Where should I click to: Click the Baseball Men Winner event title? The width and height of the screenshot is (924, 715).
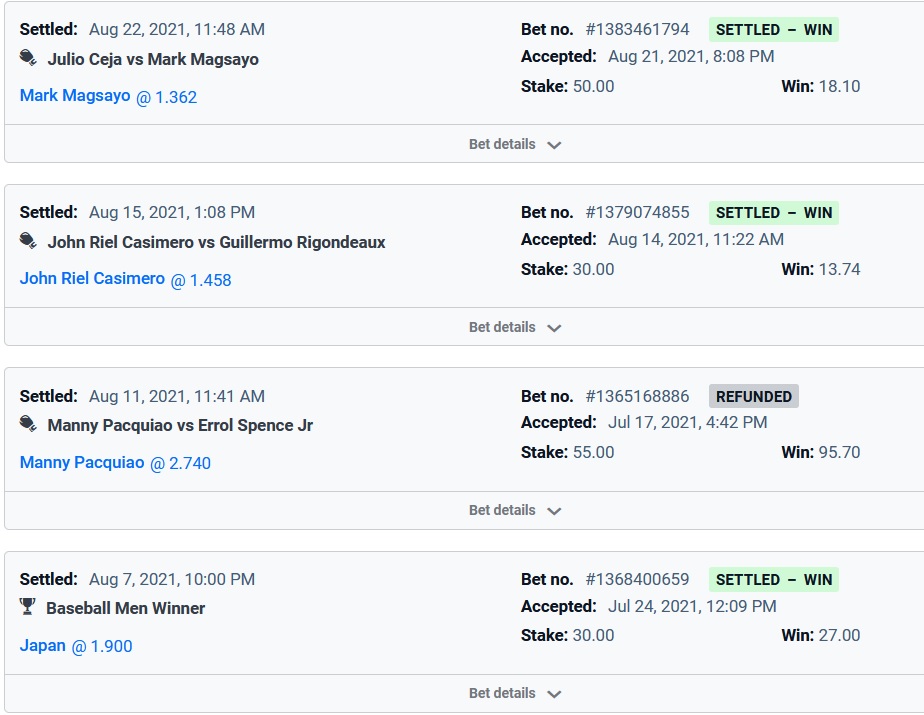click(x=125, y=608)
